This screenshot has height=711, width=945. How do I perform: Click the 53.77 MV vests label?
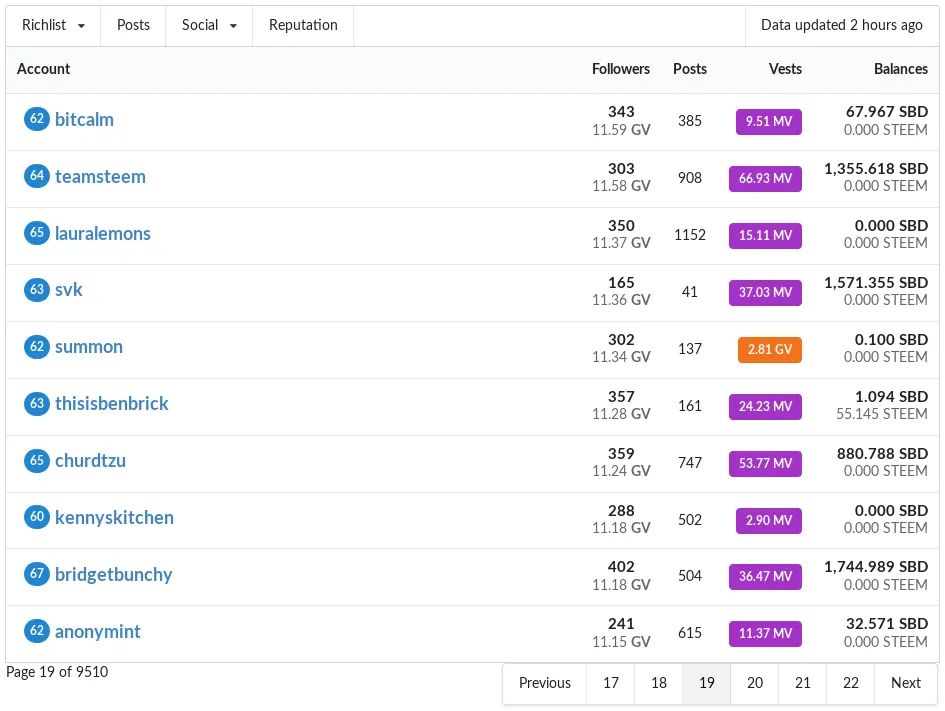click(x=765, y=463)
